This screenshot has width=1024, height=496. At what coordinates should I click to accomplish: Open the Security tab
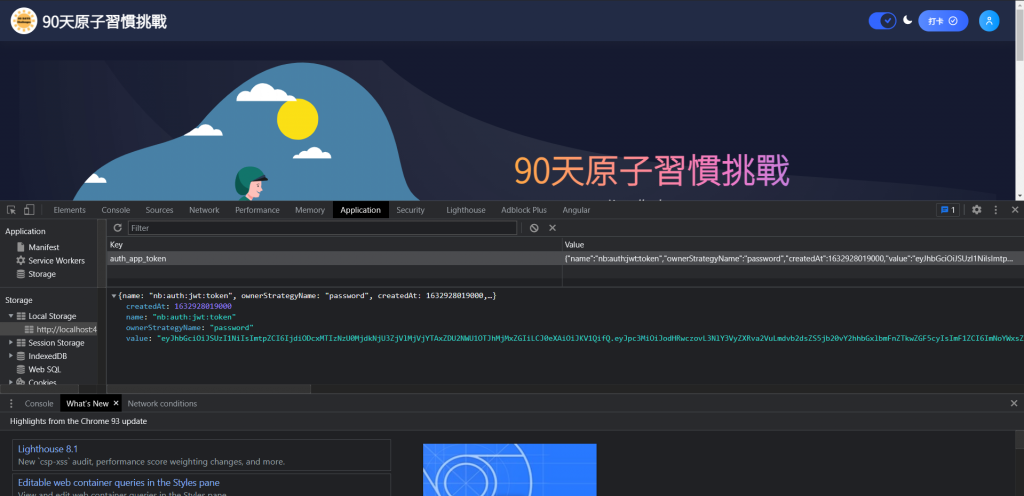[x=410, y=209]
